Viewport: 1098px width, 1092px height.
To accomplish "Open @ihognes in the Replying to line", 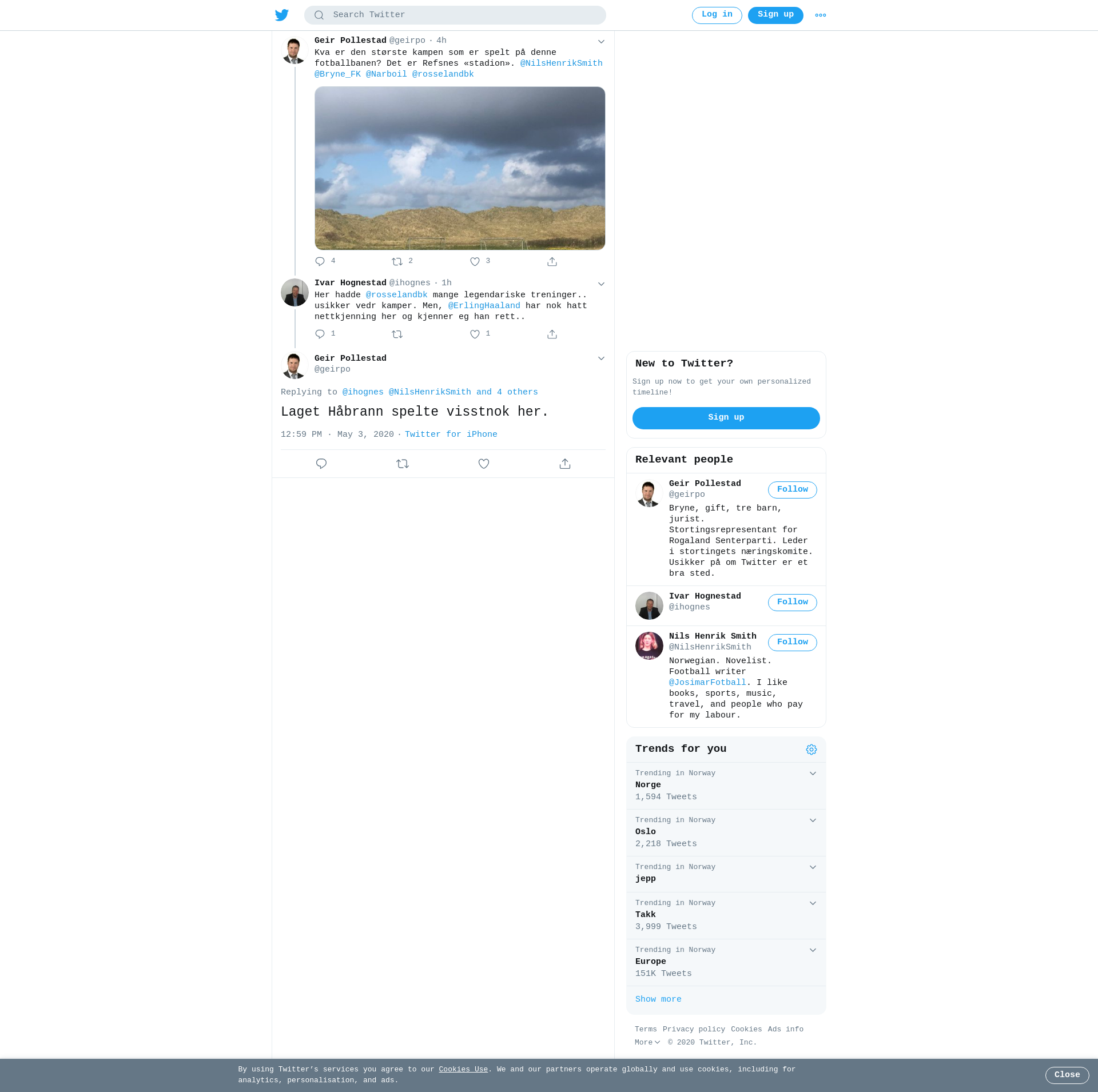I will click(x=363, y=392).
